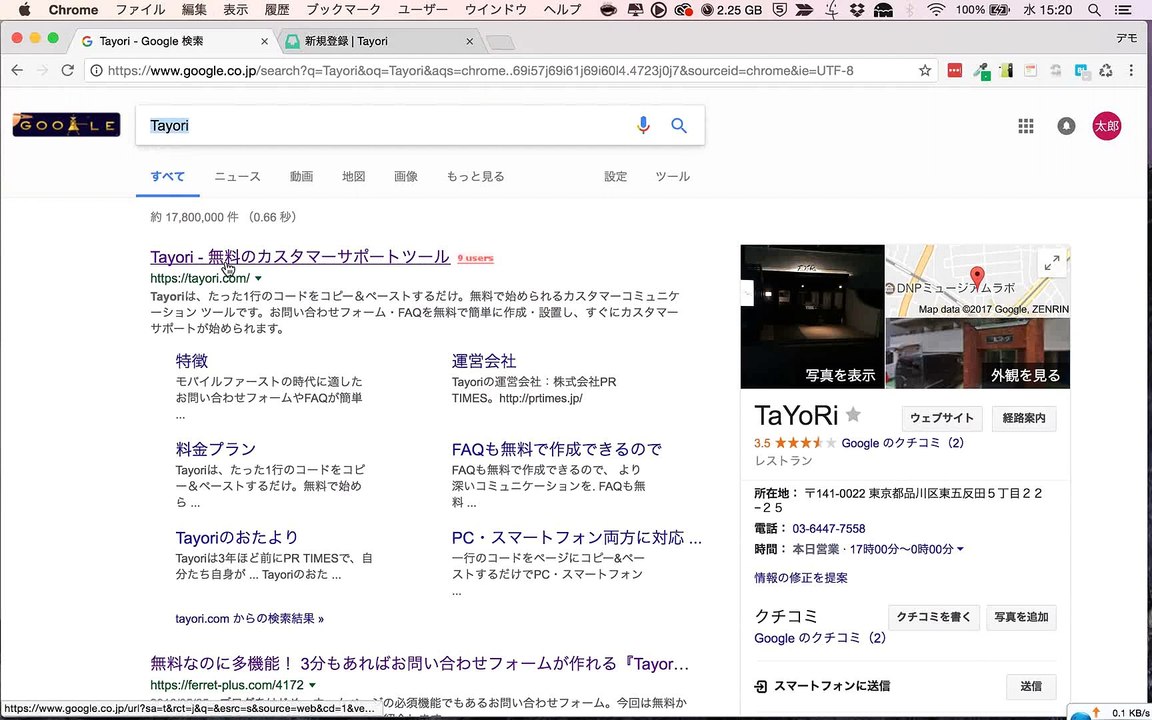This screenshot has width=1152, height=720.
Task: Open macOS Notification Center icon
Action: [1123, 10]
